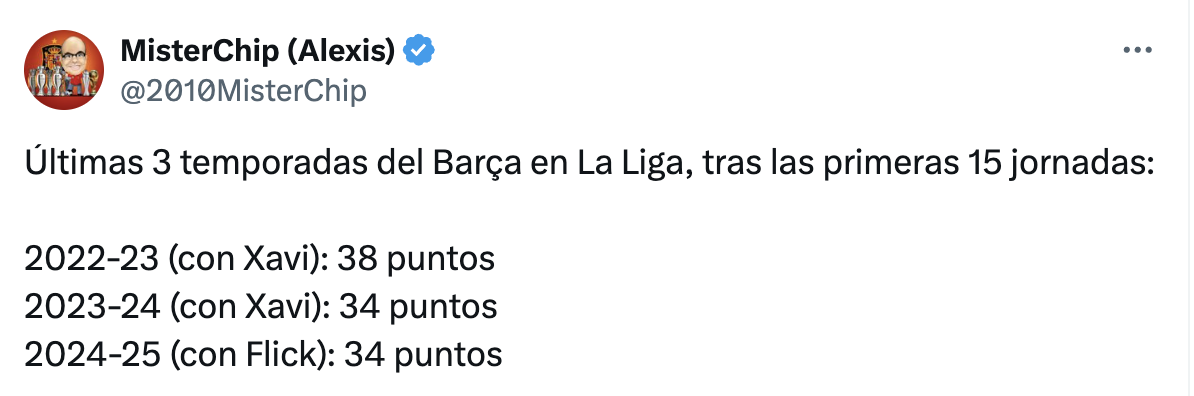This screenshot has width=1194, height=396.
Task: Visit the @2010MisterChip handle link
Action: 244,91
